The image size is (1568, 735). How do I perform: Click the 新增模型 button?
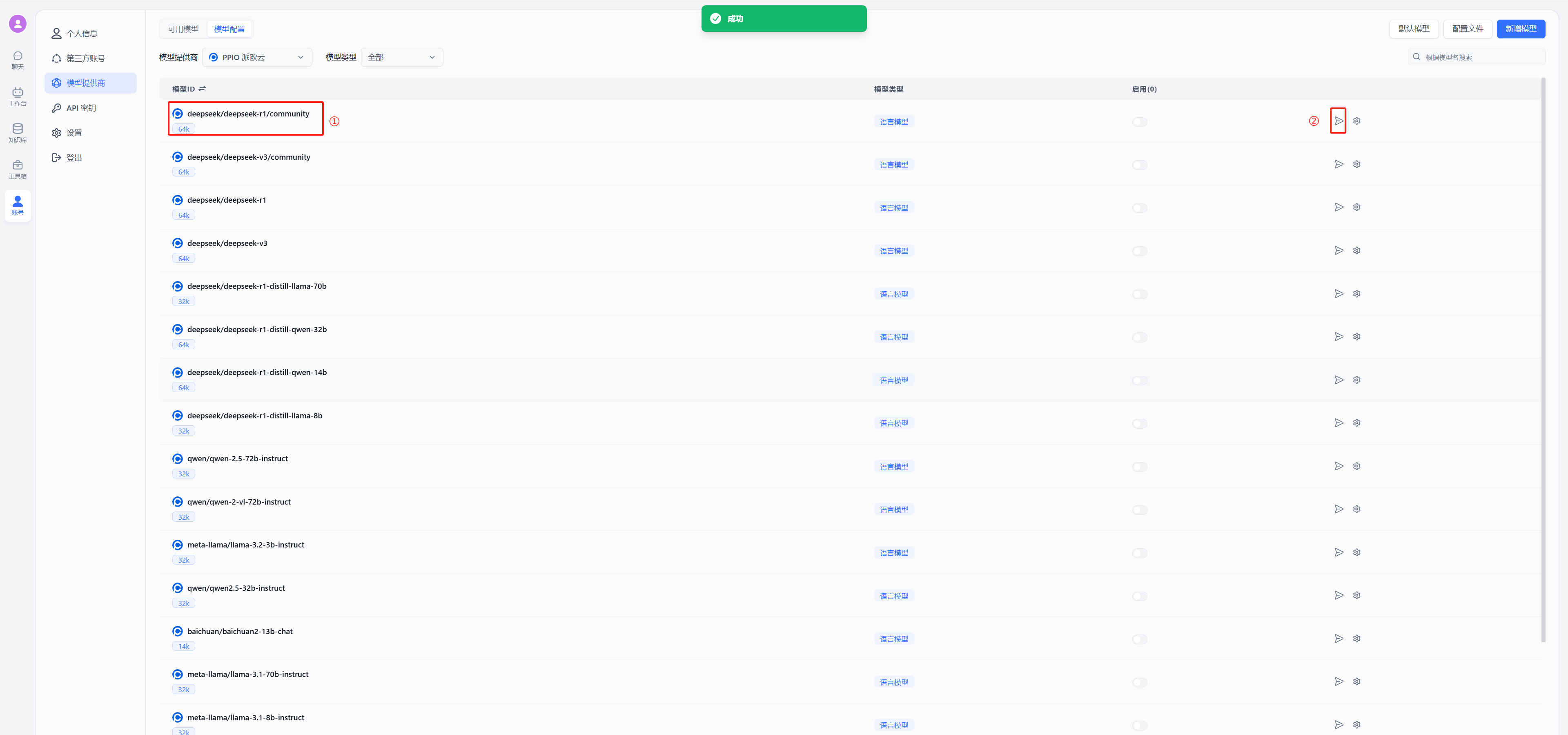(1521, 29)
